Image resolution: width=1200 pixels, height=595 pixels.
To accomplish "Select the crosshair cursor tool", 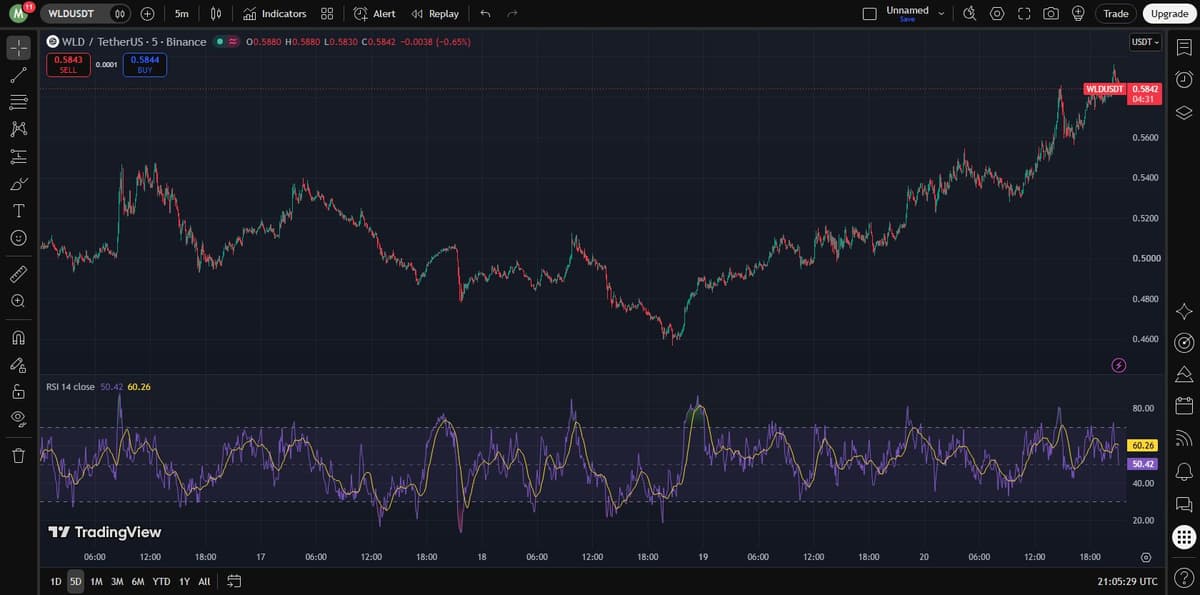I will tap(18, 47).
